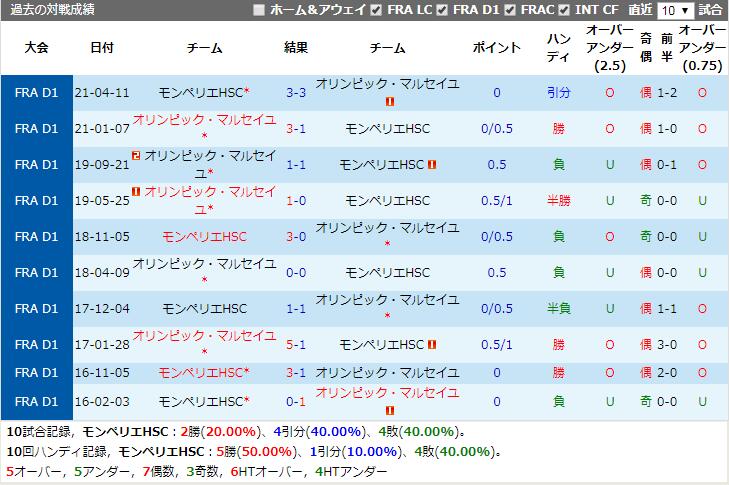Click 1引分(10.00%) in handicap record summary
The image size is (729, 485).
[x=356, y=452]
